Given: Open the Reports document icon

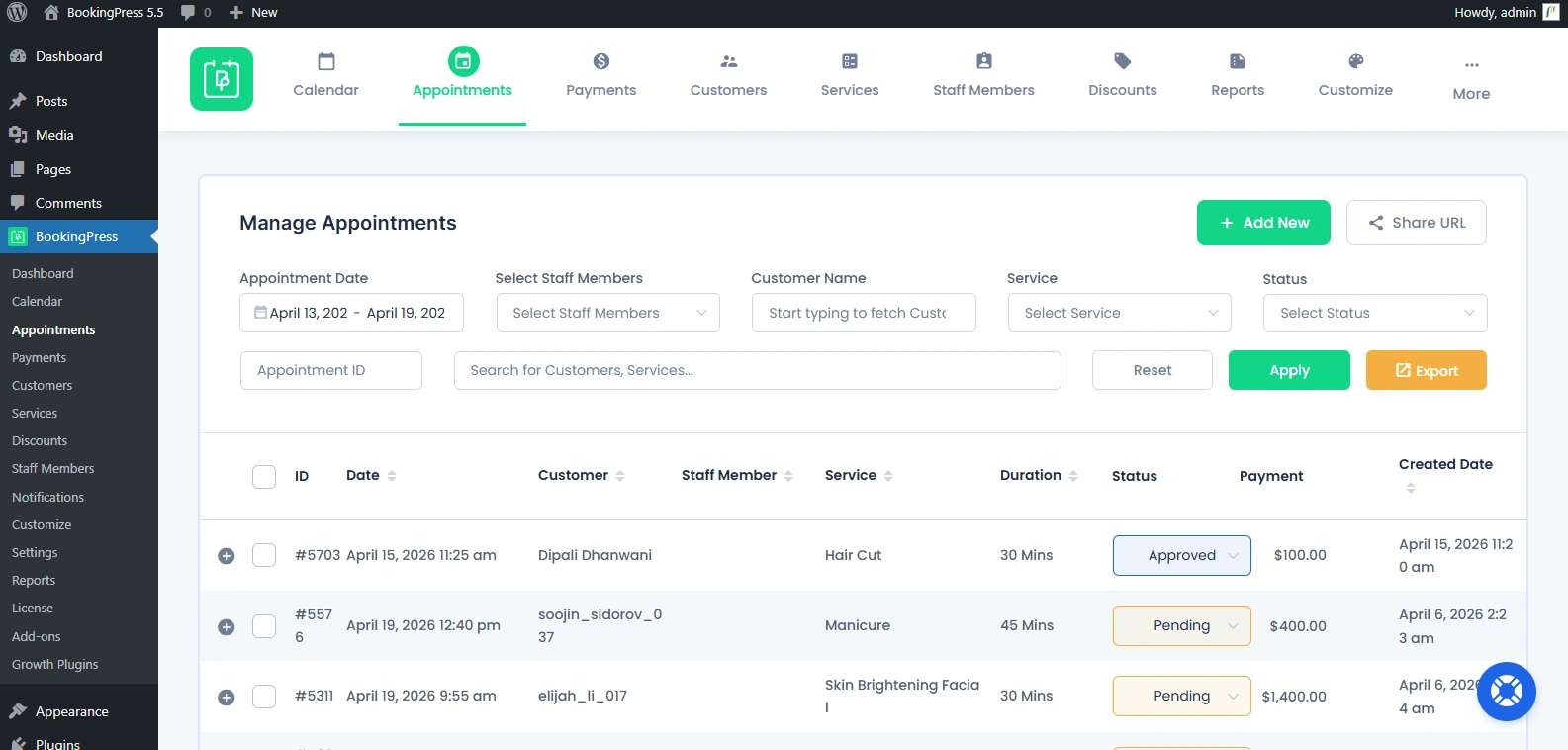Looking at the screenshot, I should coord(1238,61).
